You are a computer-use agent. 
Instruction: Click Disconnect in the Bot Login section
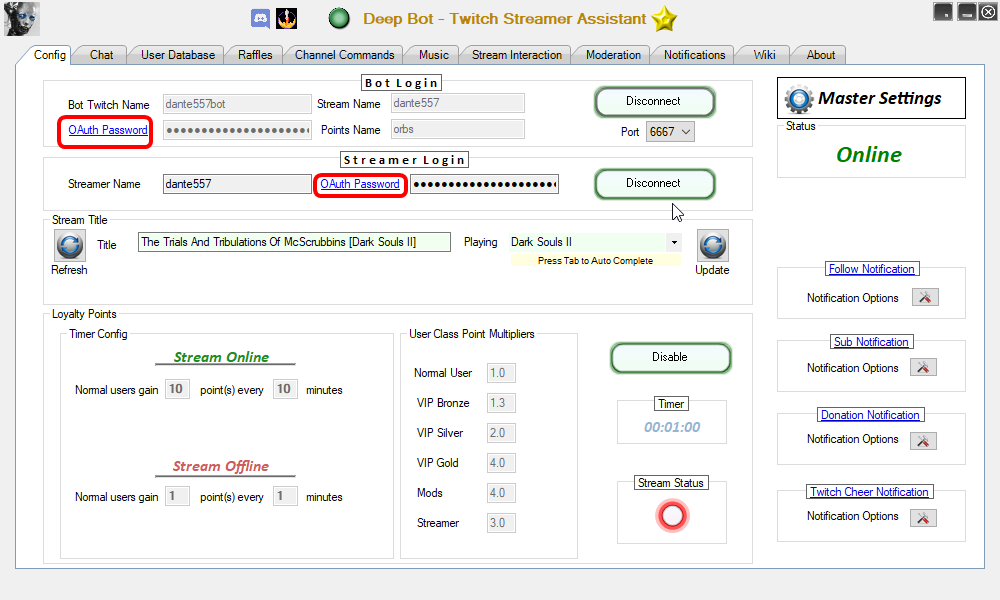coord(654,101)
